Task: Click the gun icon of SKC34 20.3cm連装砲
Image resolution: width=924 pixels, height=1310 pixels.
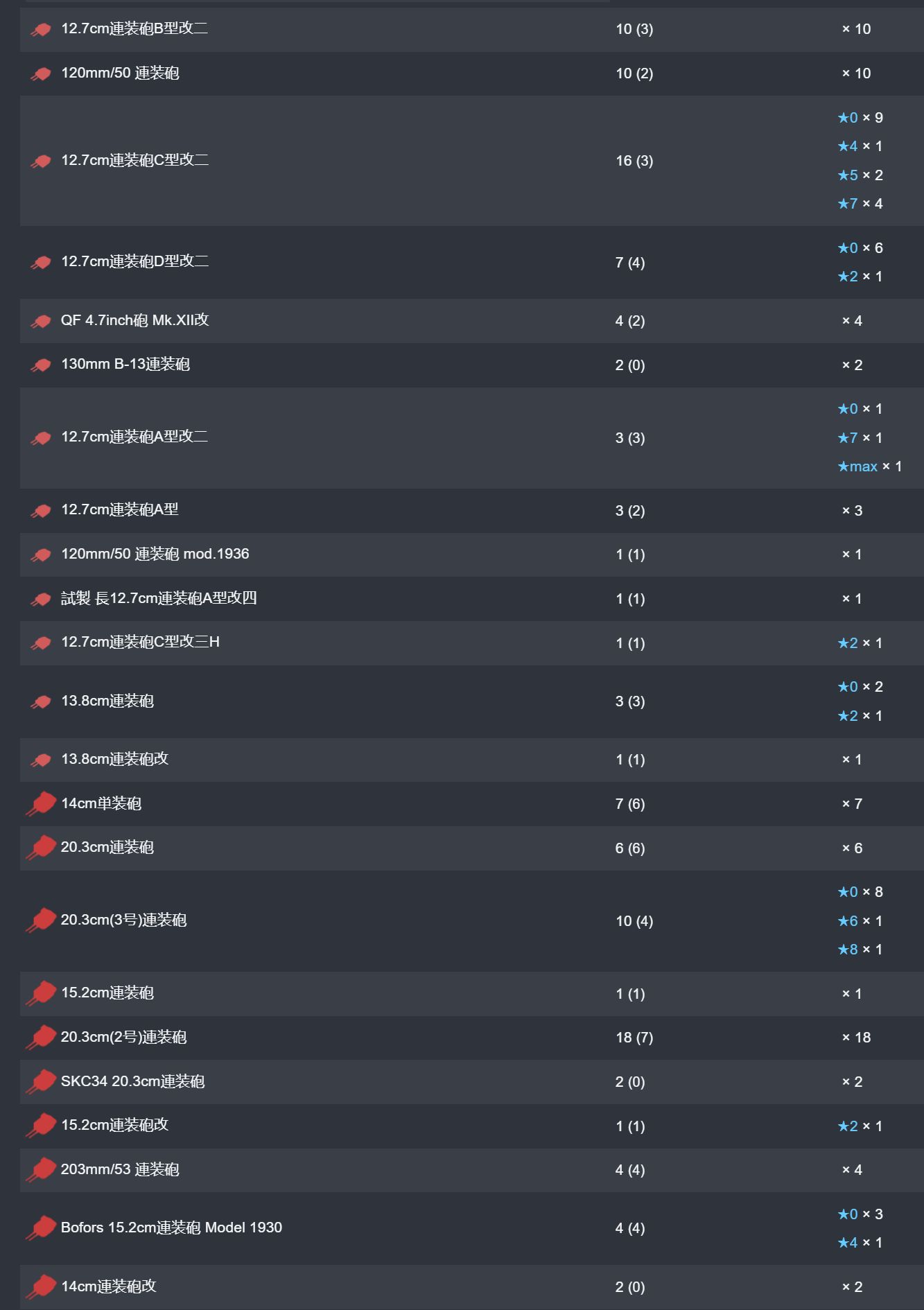Action: click(41, 1082)
